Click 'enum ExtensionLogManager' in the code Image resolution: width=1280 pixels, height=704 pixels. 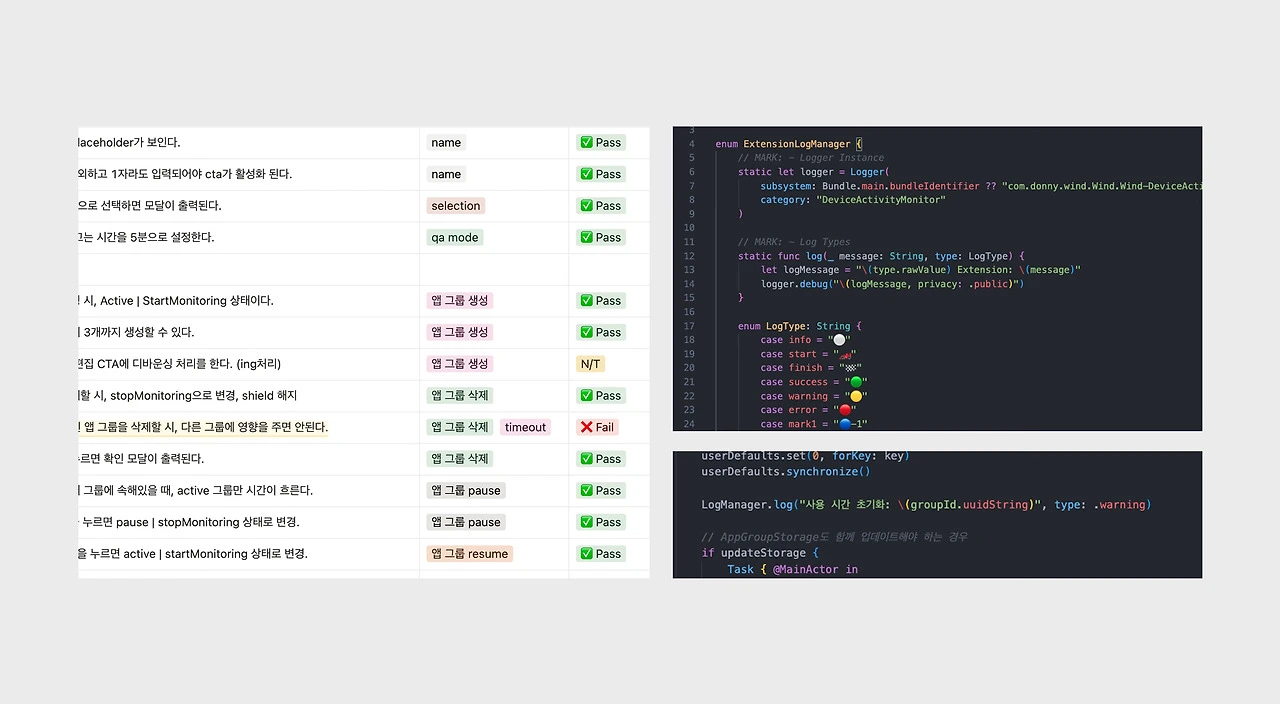[783, 144]
